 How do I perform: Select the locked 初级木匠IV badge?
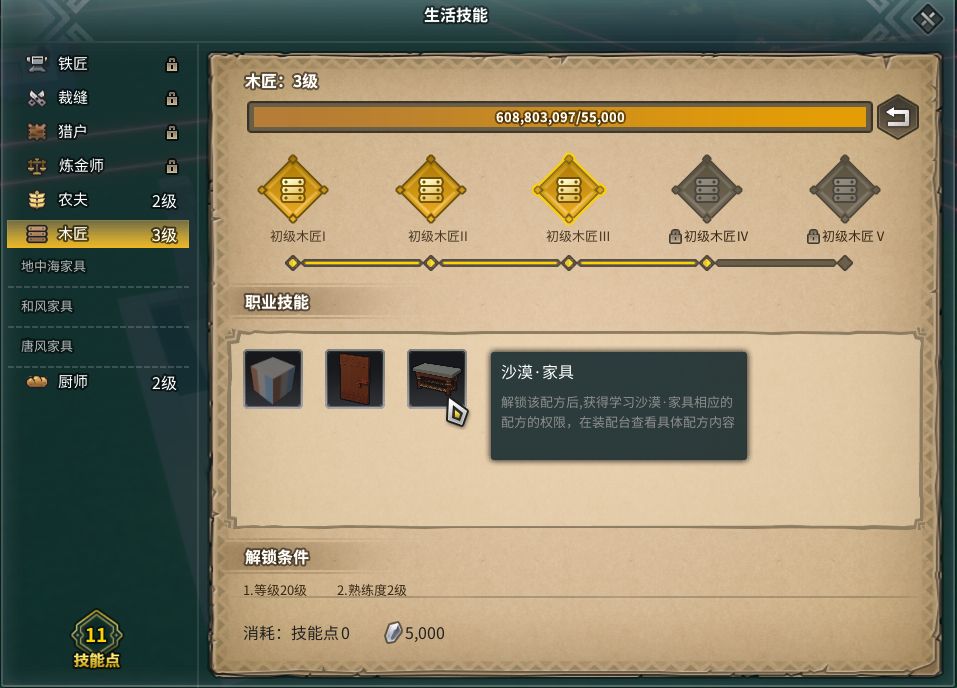point(707,189)
